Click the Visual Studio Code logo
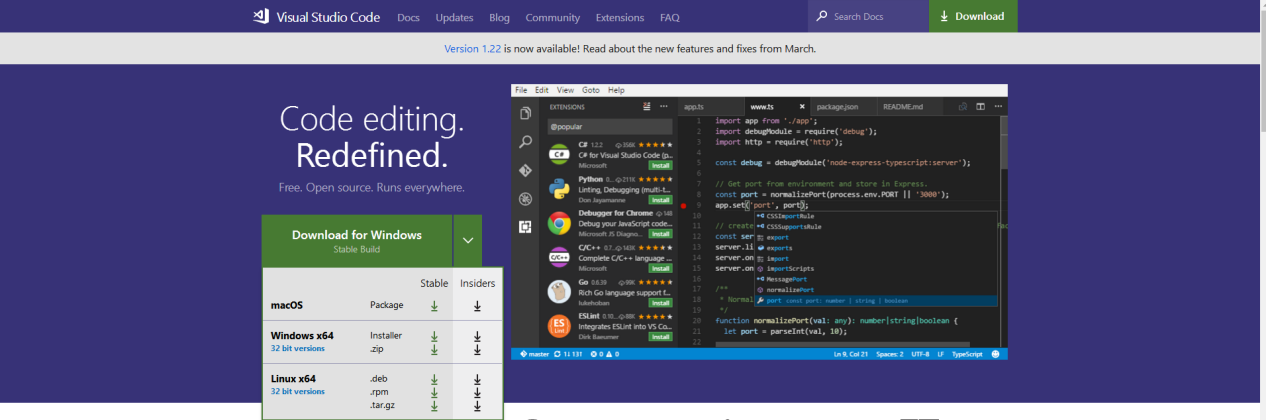This screenshot has height=420, width=1266. pyautogui.click(x=262, y=16)
